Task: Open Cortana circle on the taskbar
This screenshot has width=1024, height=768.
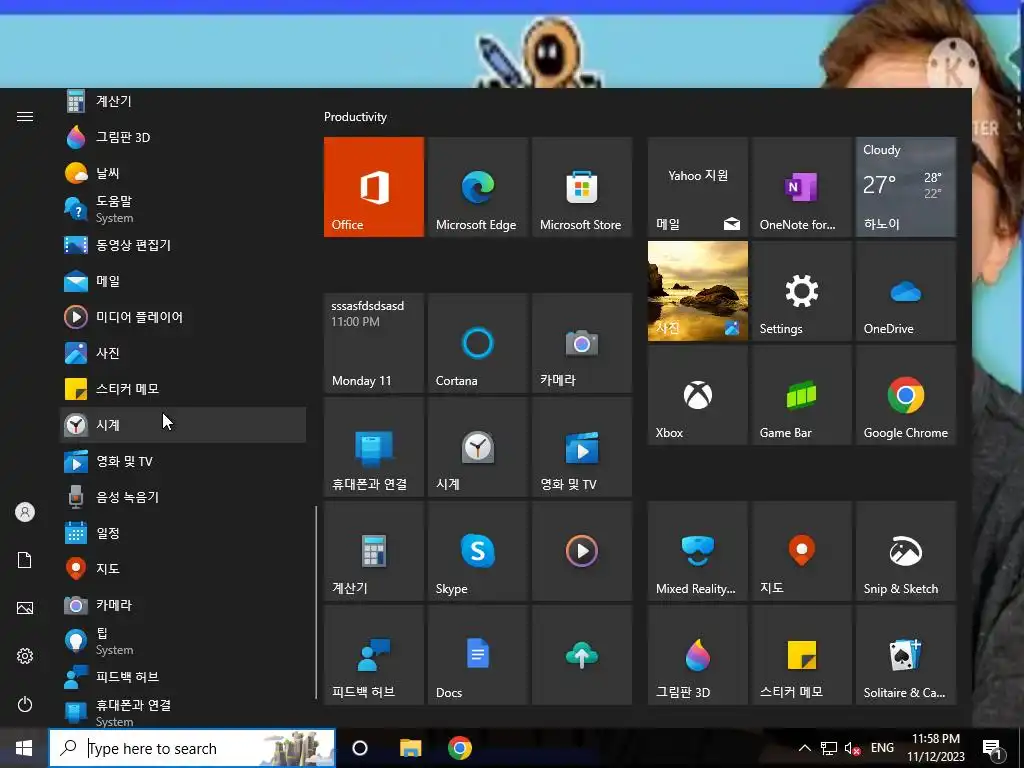Action: coord(360,748)
